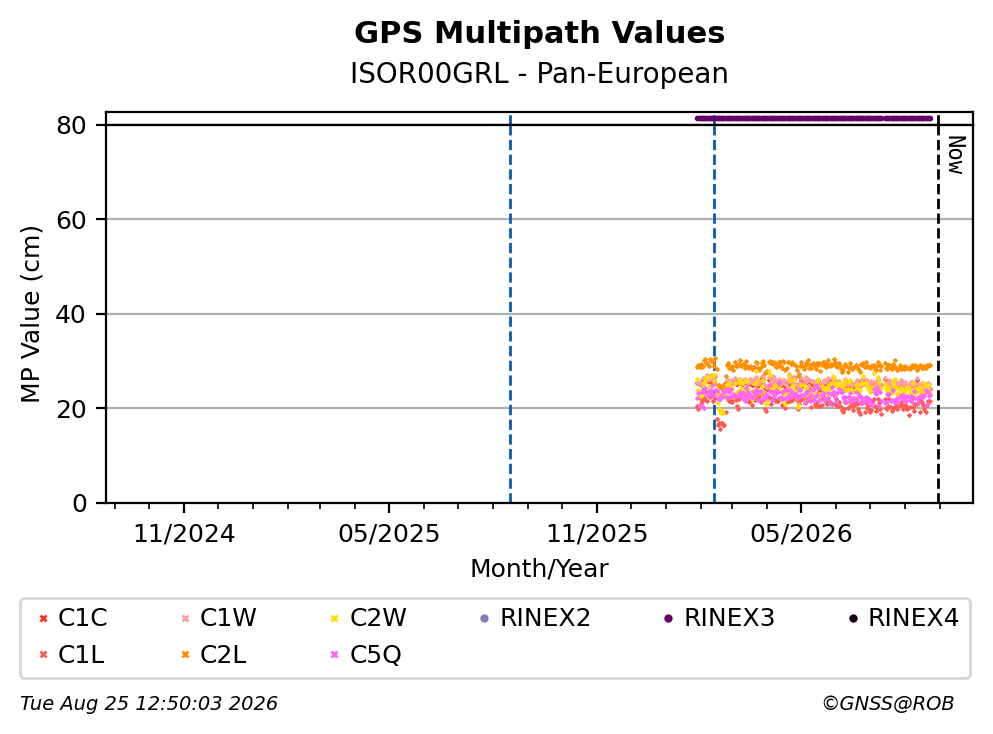Click the MP Value (cm) axis label
The width and height of the screenshot is (993, 734).
pyautogui.click(x=30, y=314)
